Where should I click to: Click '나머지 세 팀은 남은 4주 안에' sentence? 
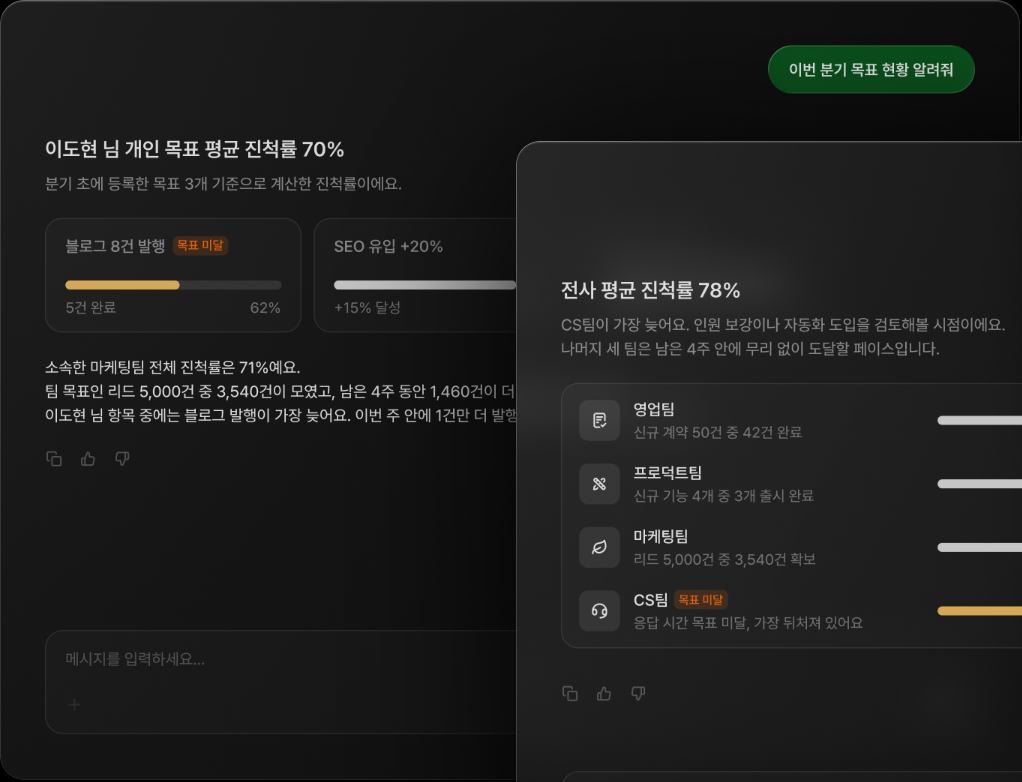[750, 349]
